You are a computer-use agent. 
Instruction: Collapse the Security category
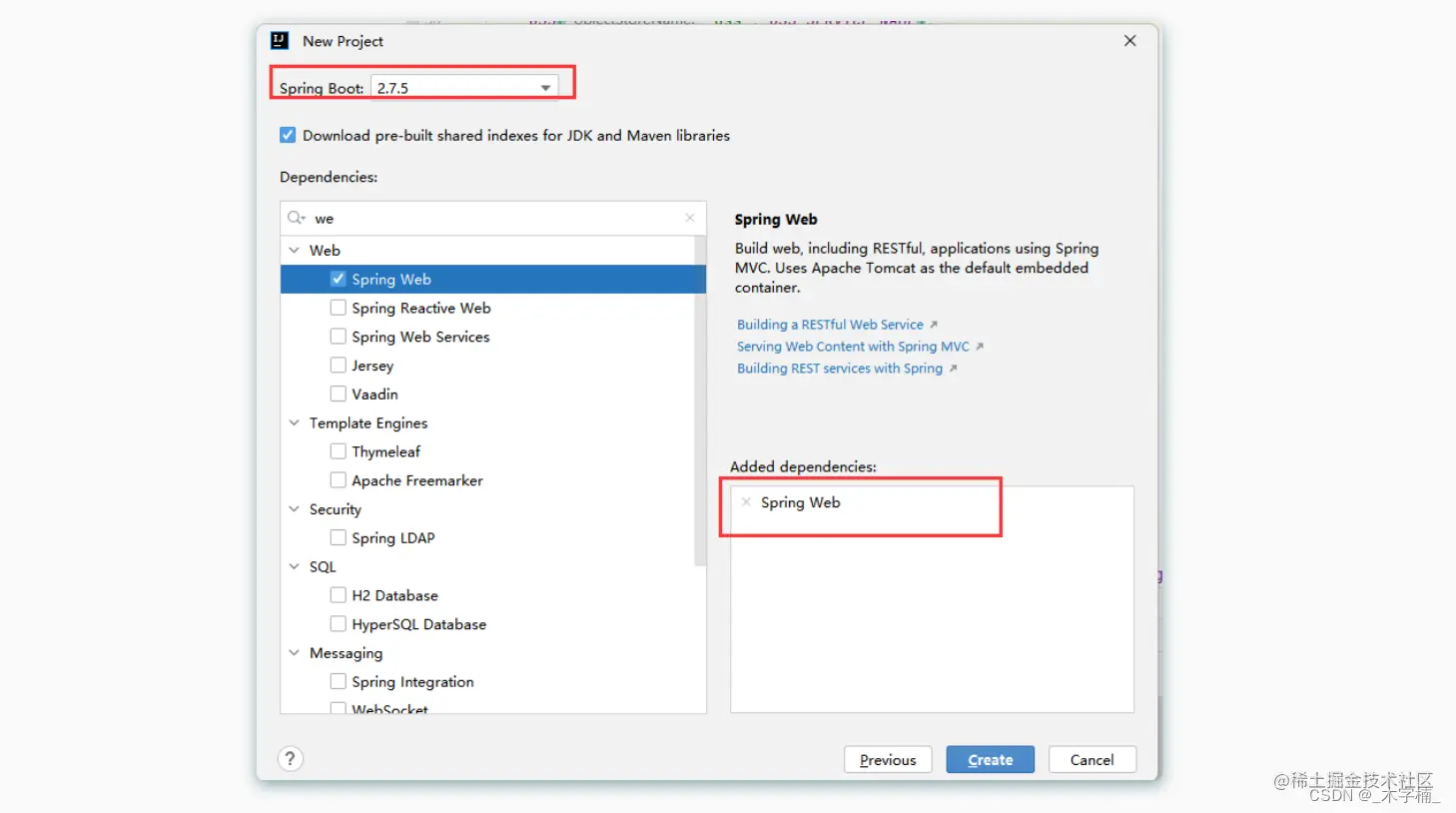(295, 508)
